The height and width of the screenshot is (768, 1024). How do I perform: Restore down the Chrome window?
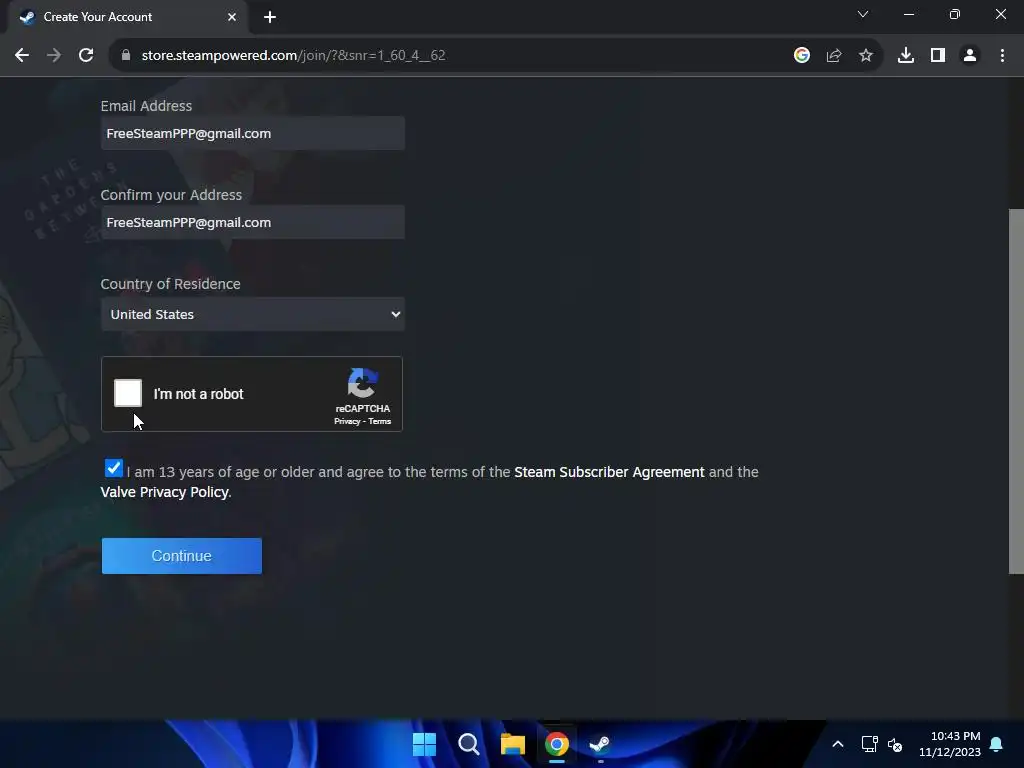click(955, 14)
